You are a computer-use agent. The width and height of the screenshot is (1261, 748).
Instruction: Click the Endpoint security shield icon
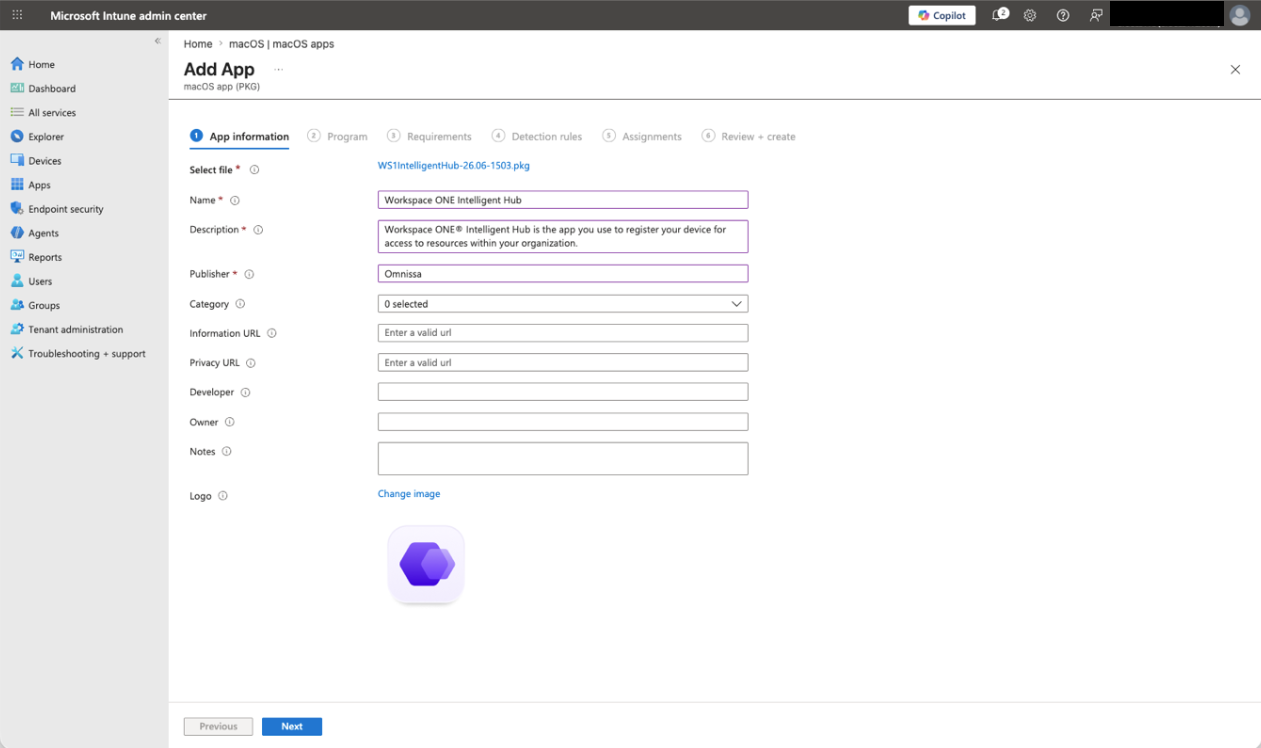[x=17, y=209]
